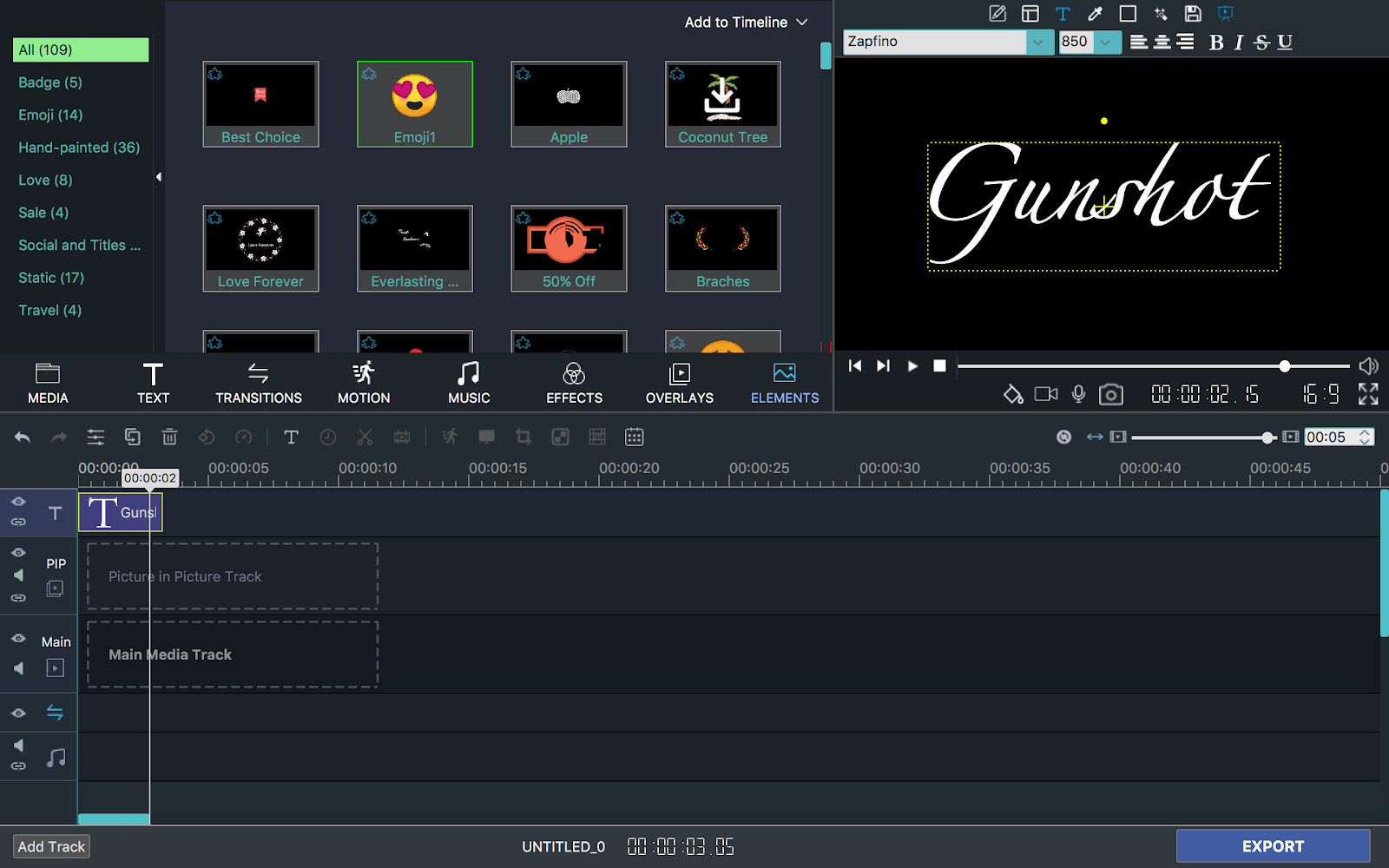Apply italic formatting to text
The image size is (1389, 868).
pyautogui.click(x=1239, y=43)
